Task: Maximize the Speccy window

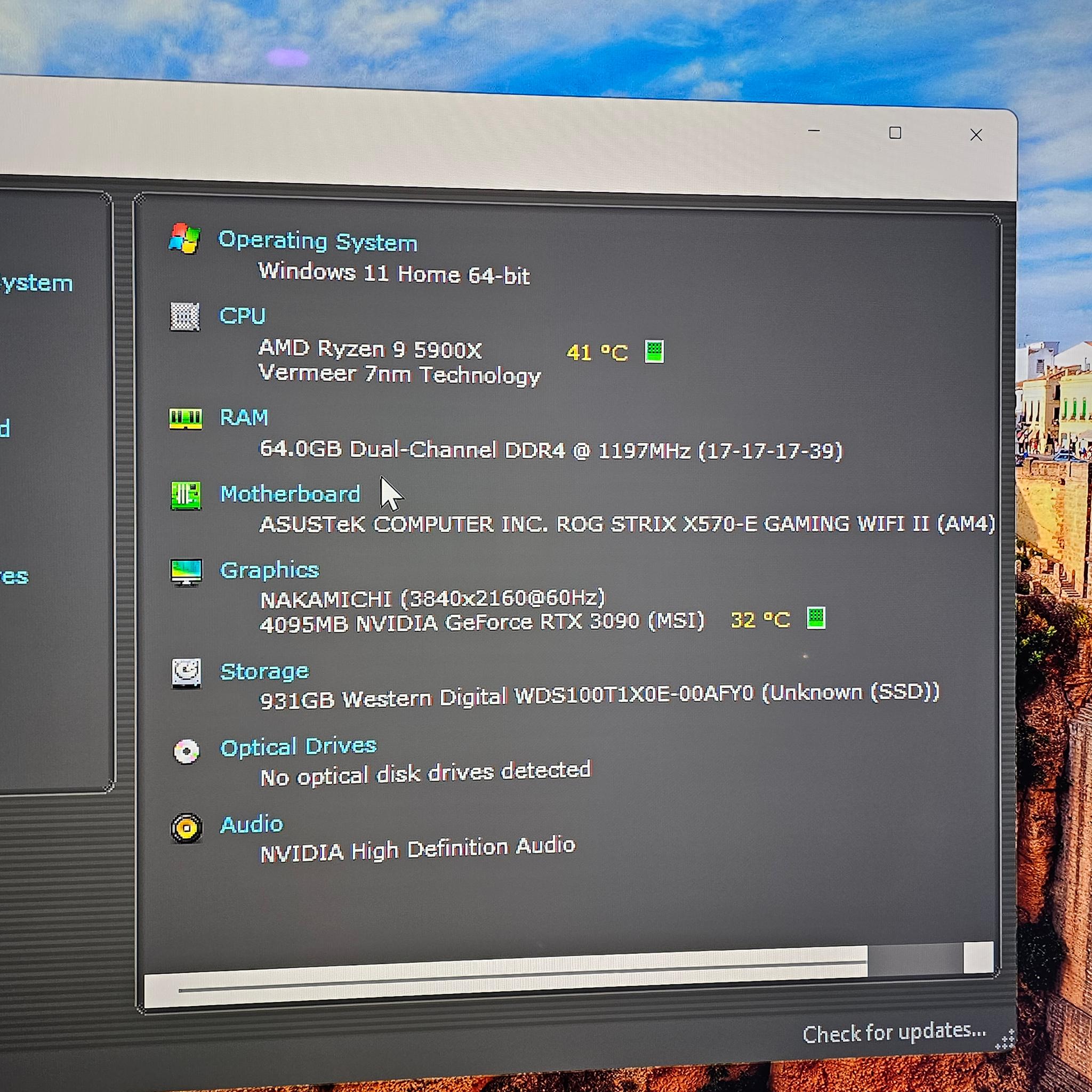Action: tap(895, 133)
